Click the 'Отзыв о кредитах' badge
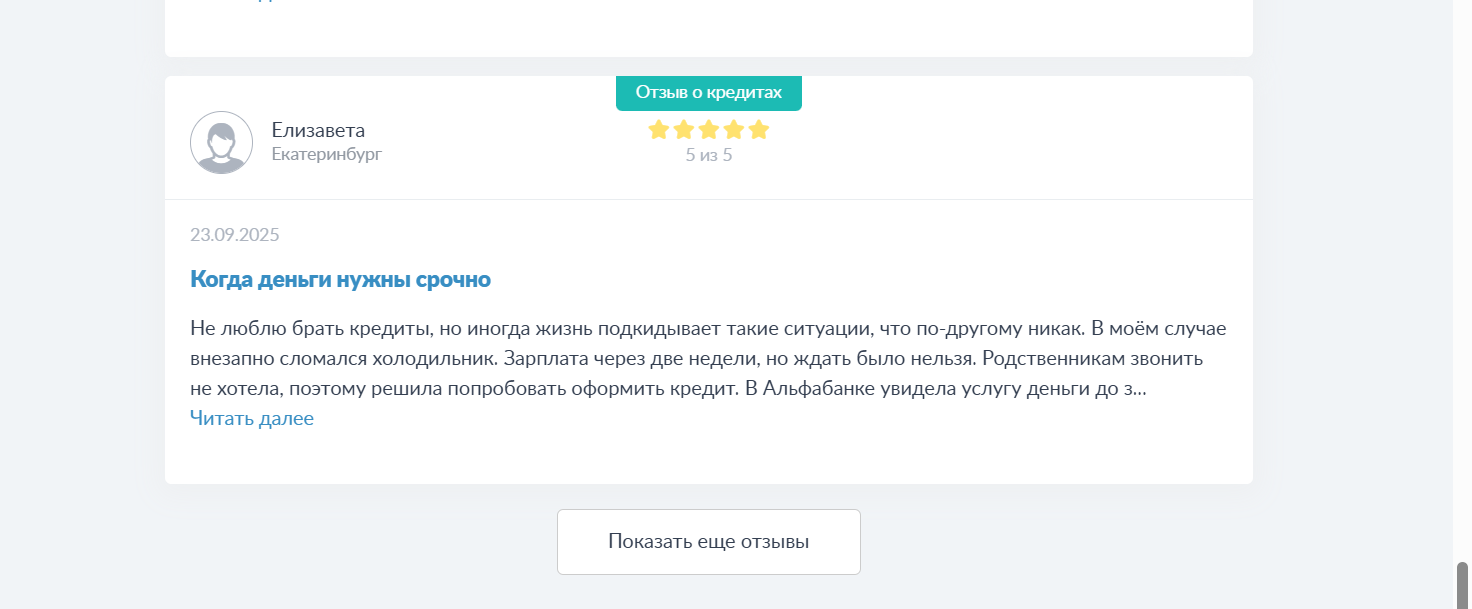Viewport: 1472px width, 609px height. (x=709, y=93)
